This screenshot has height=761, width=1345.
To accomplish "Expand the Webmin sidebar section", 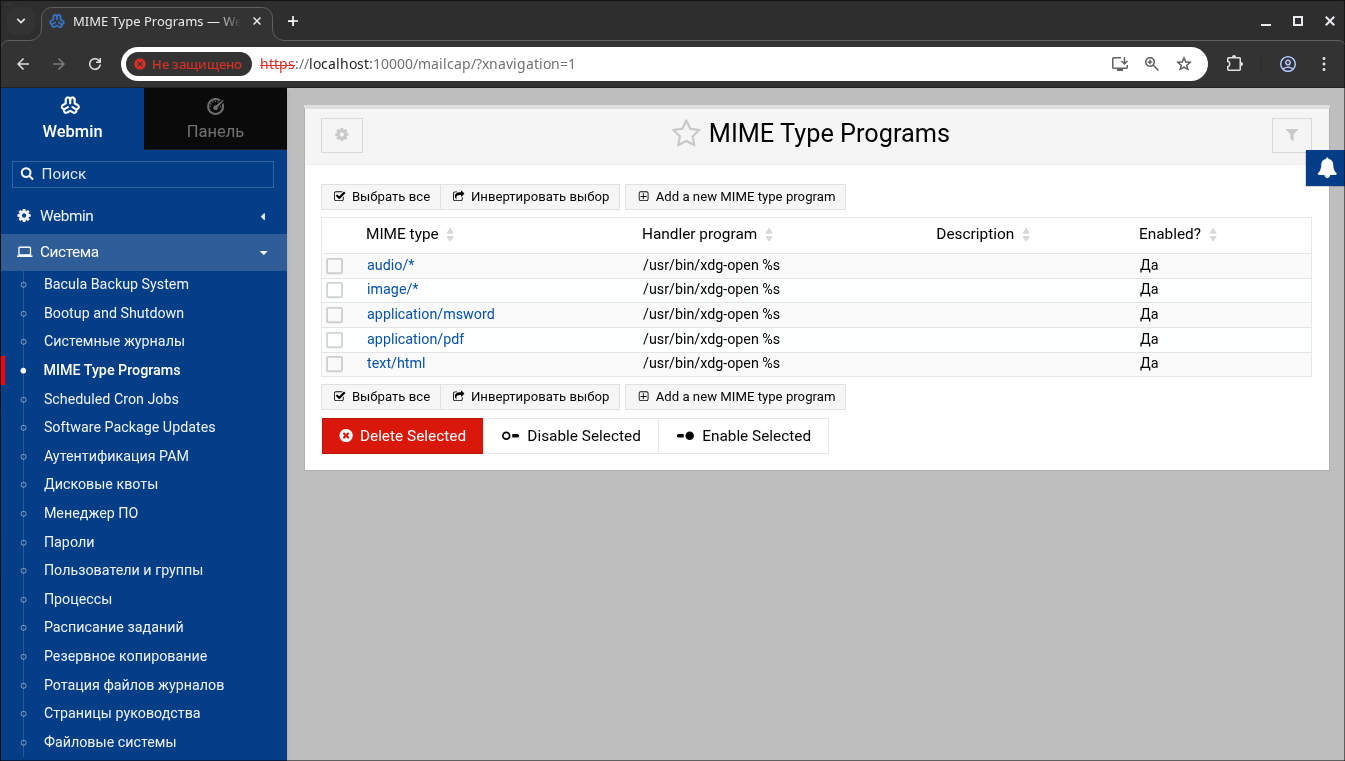I will coord(143,216).
